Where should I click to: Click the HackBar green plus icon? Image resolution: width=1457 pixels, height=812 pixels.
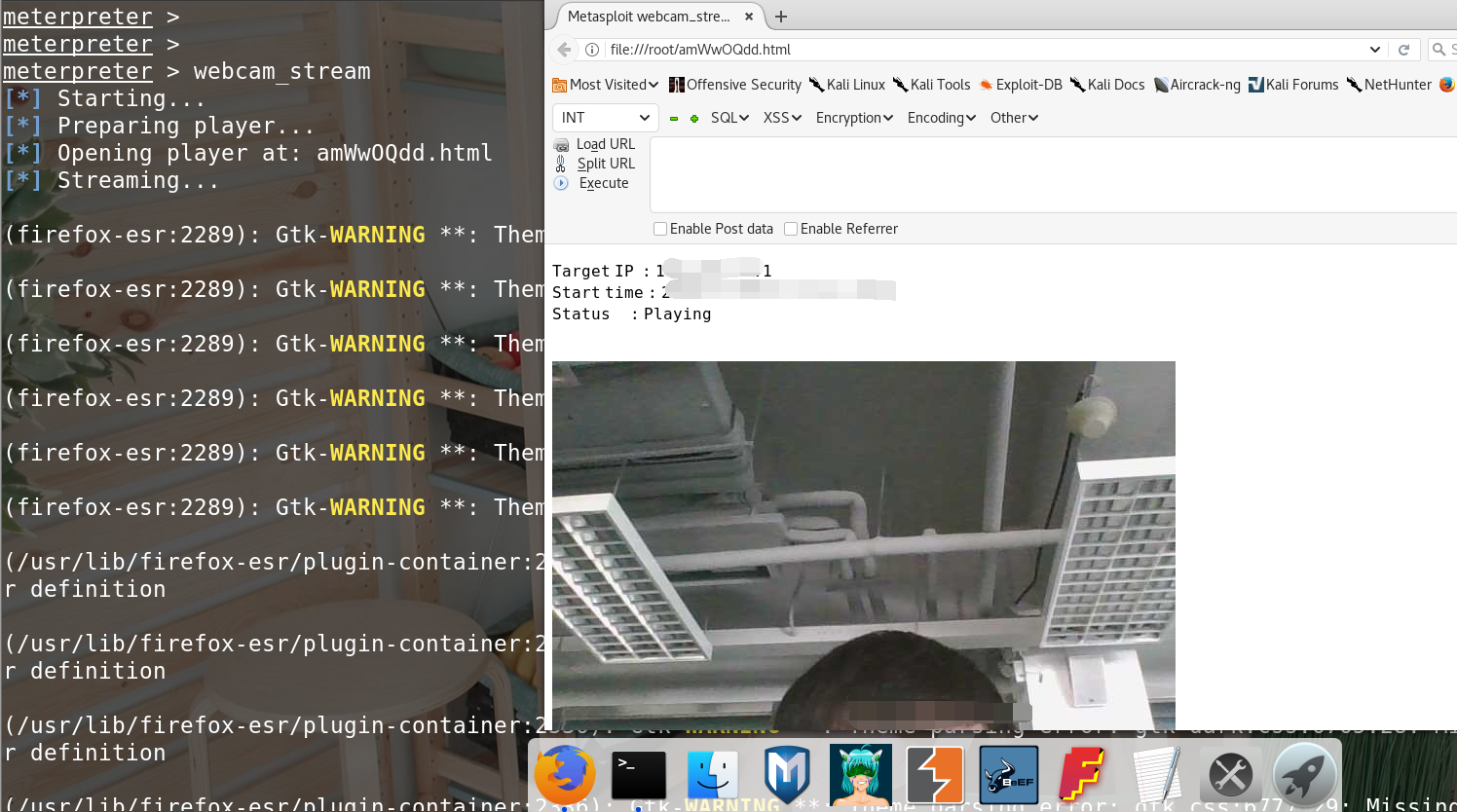tap(694, 119)
